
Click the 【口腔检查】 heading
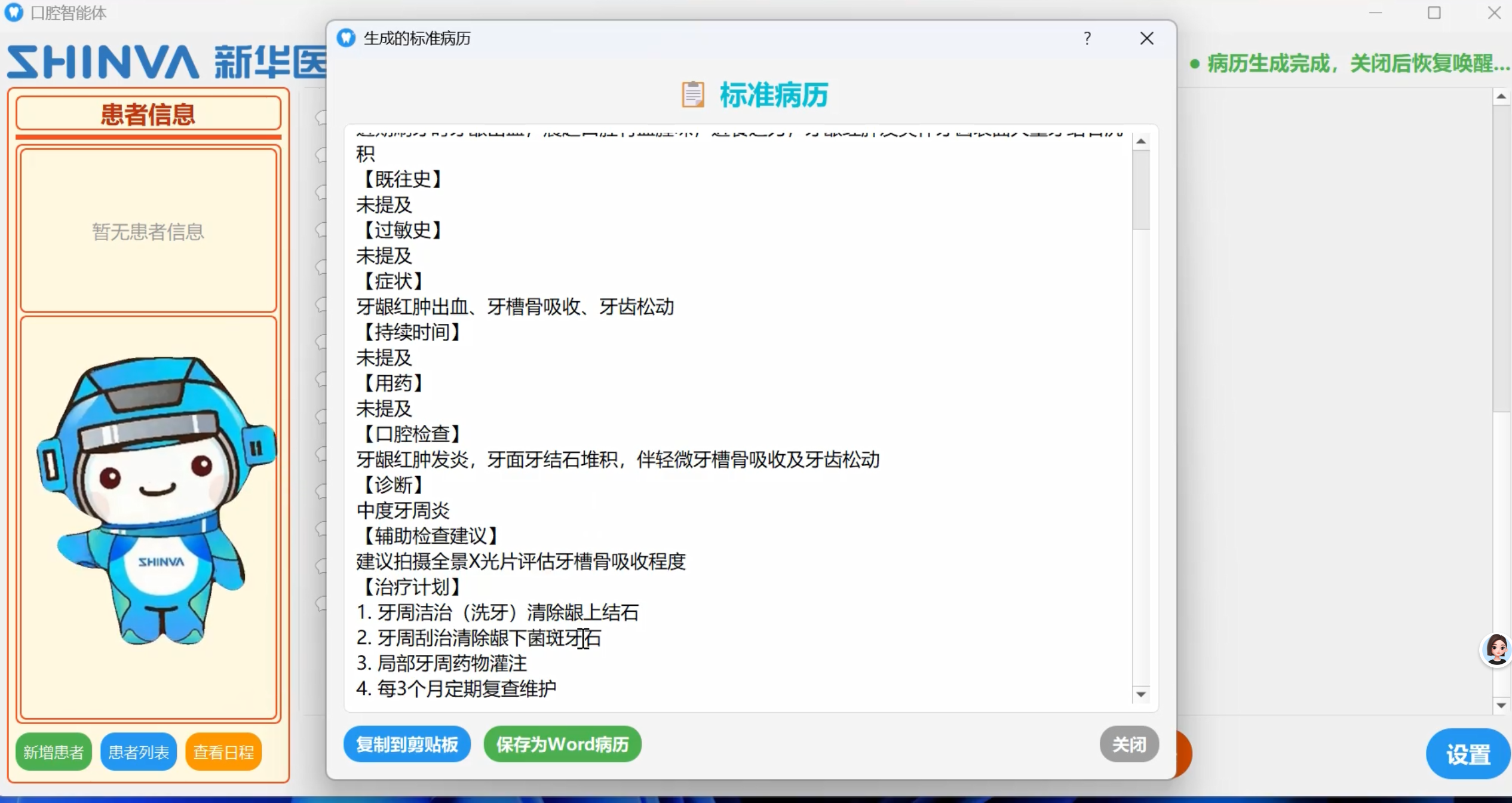412,434
